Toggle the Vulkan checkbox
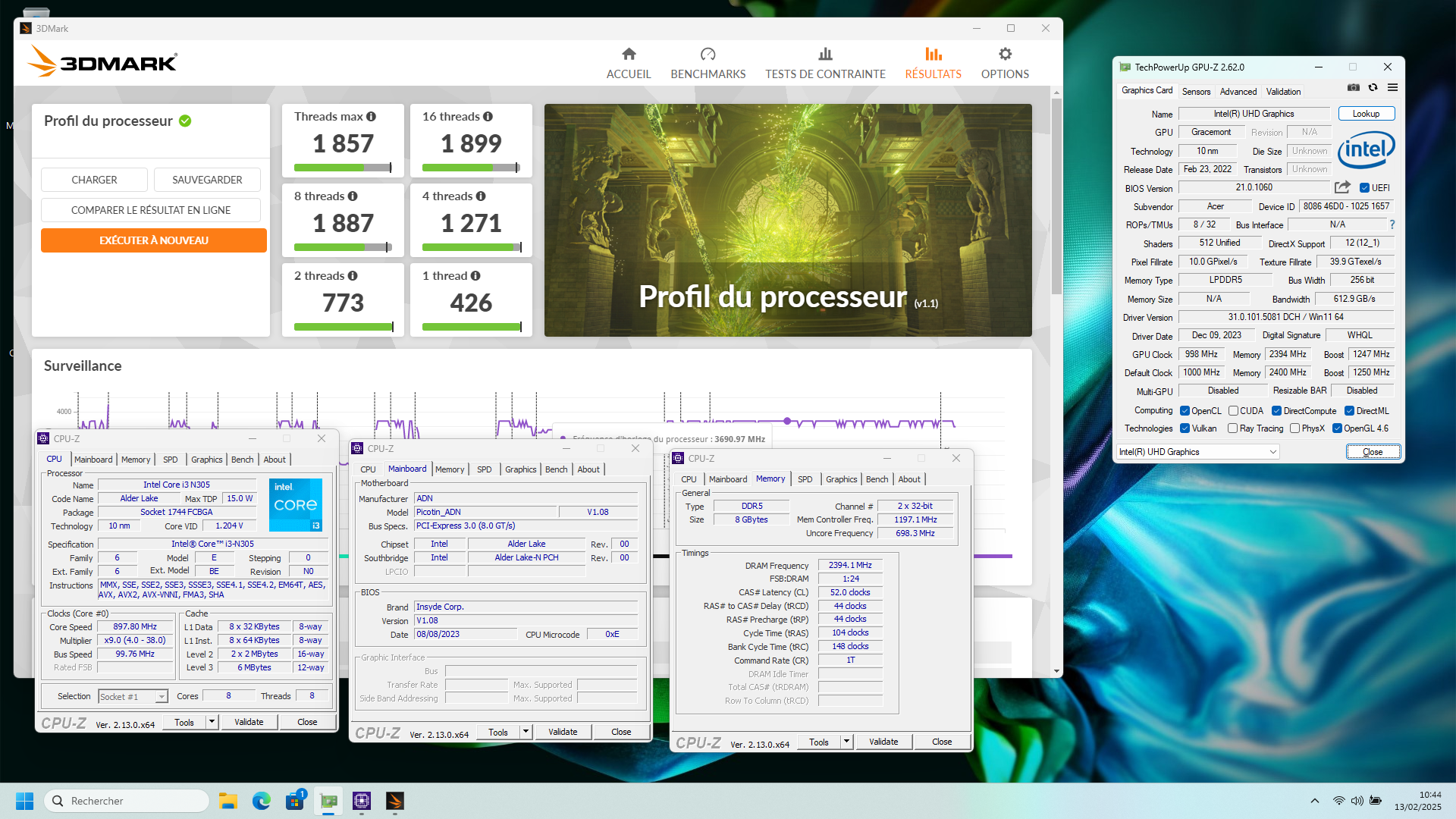Screen dimensions: 1456x819 click(x=1185, y=428)
